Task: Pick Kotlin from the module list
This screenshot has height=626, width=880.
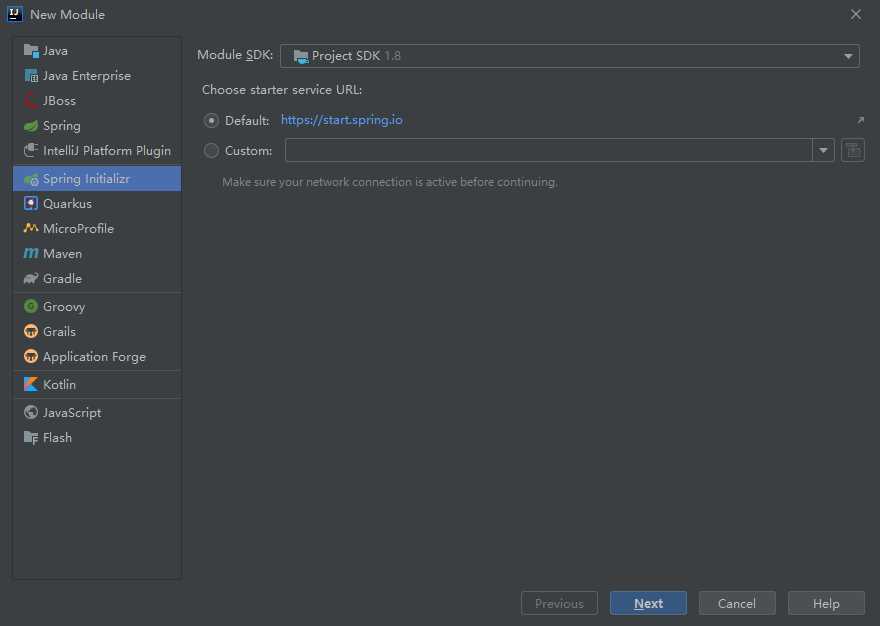Action: [x=97, y=385]
